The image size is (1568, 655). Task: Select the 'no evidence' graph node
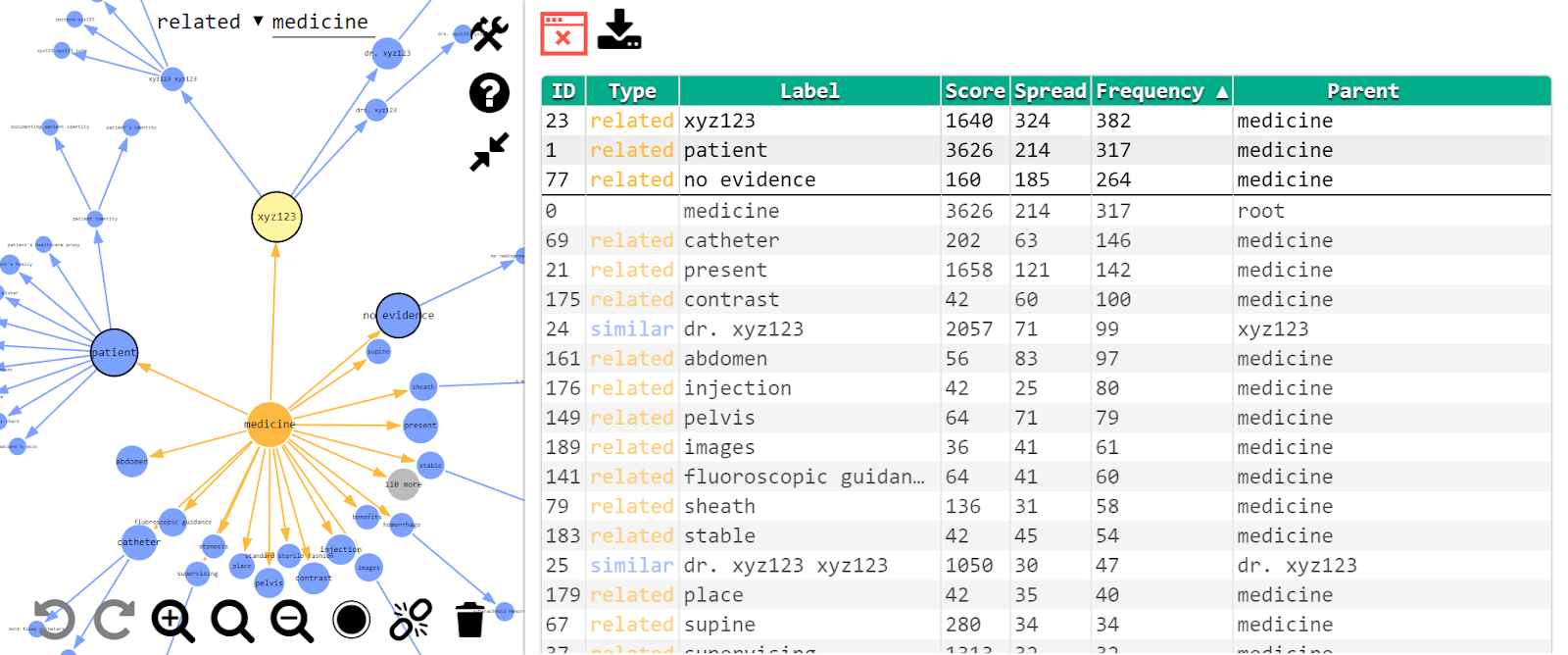click(x=399, y=316)
